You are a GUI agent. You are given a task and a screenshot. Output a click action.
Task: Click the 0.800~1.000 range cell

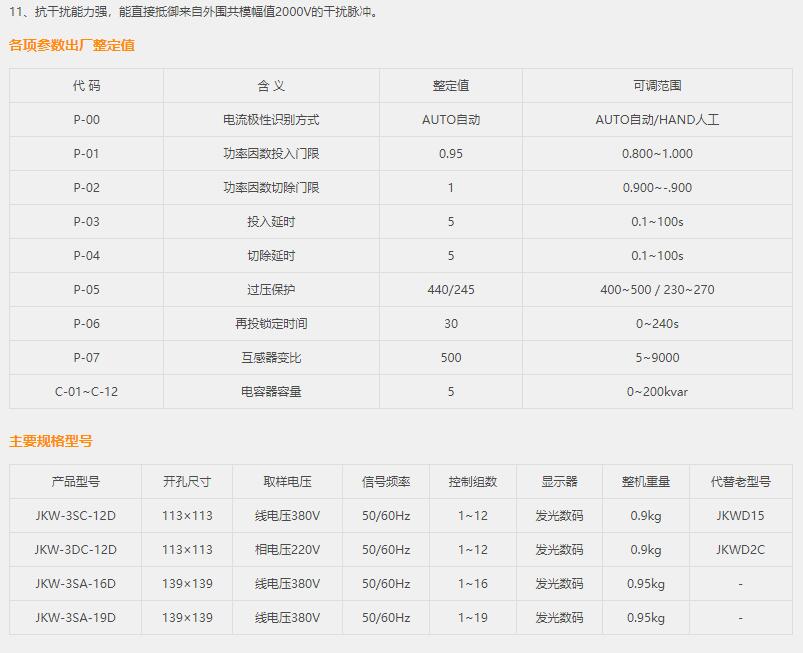pyautogui.click(x=657, y=154)
